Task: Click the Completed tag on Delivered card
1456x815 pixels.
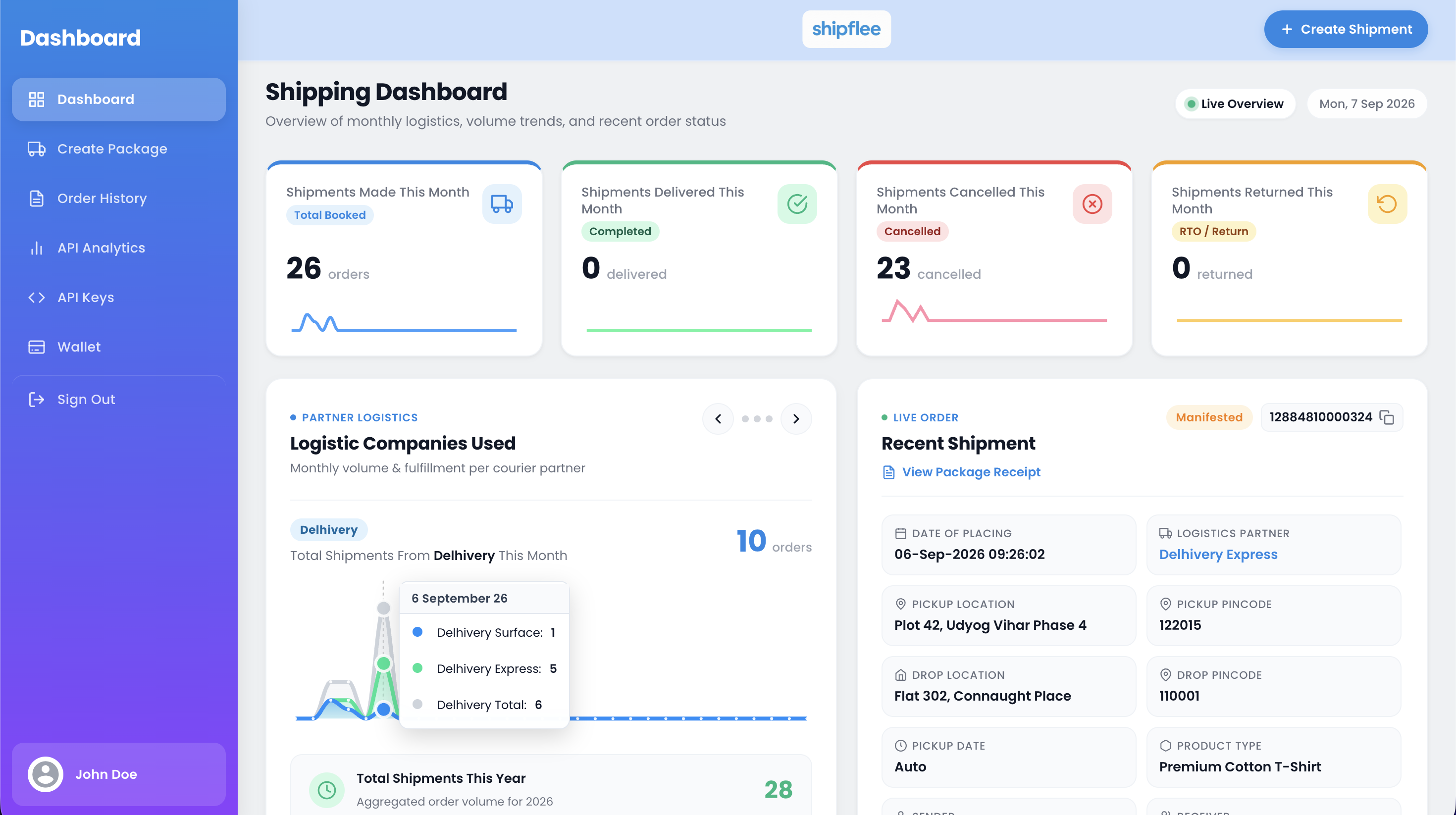Action: point(620,232)
